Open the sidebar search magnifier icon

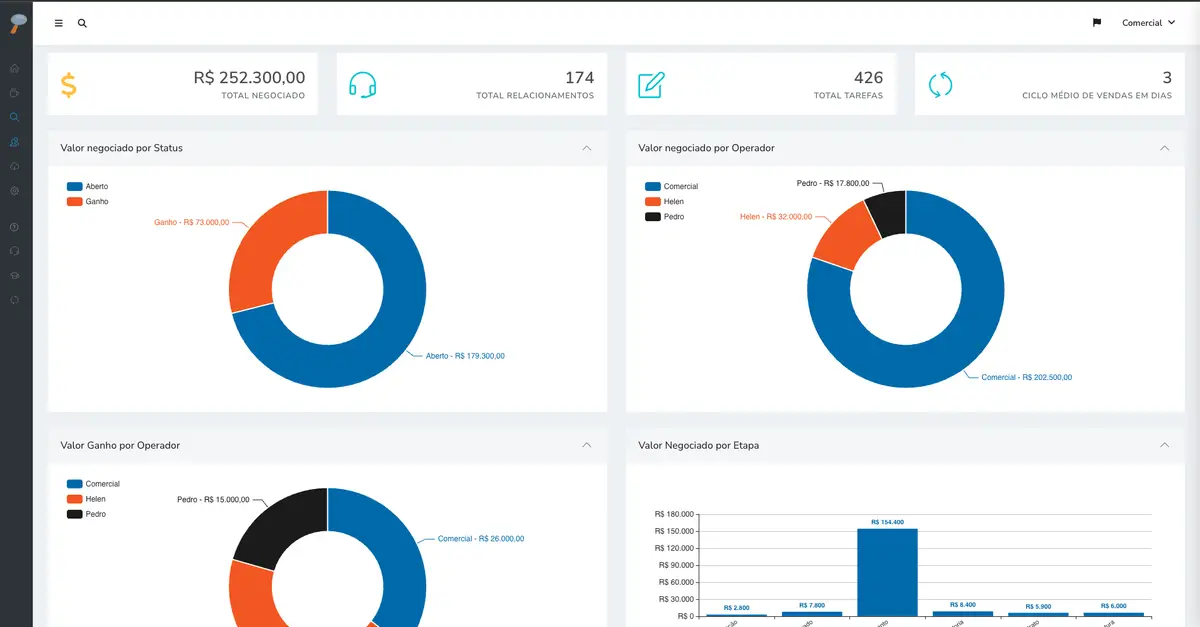pos(15,117)
